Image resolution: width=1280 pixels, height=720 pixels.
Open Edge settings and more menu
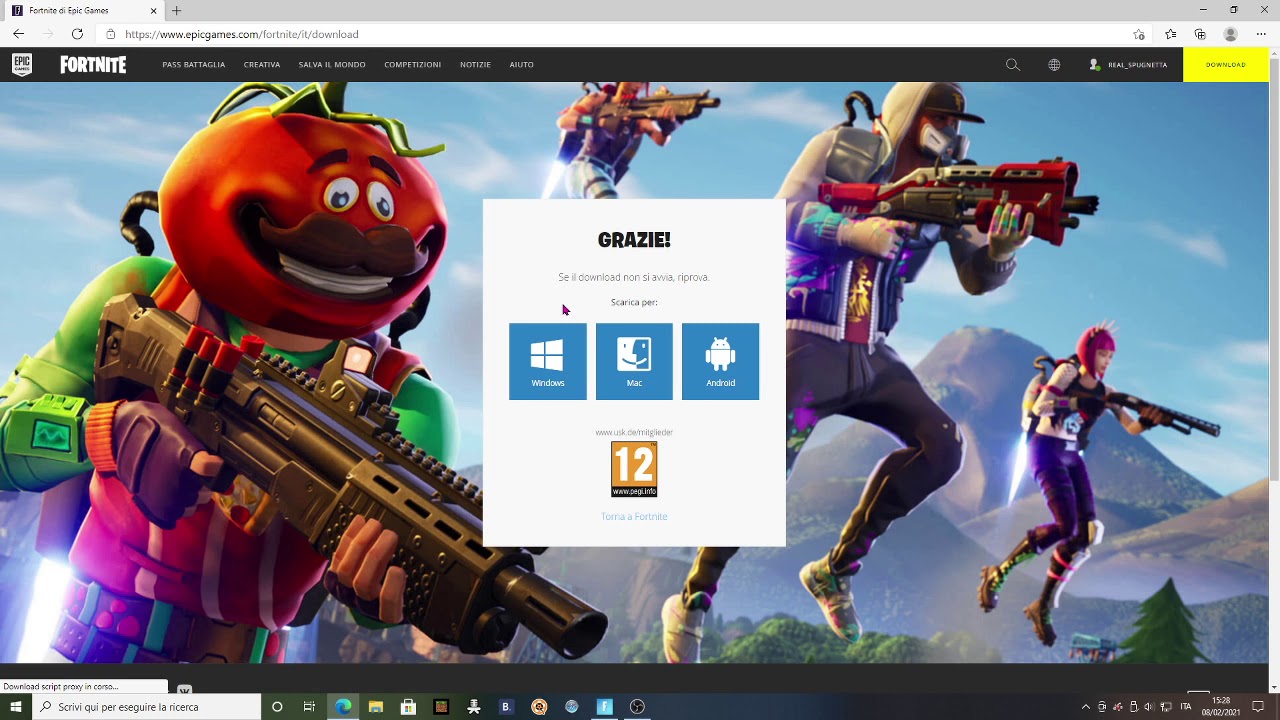coord(1261,34)
